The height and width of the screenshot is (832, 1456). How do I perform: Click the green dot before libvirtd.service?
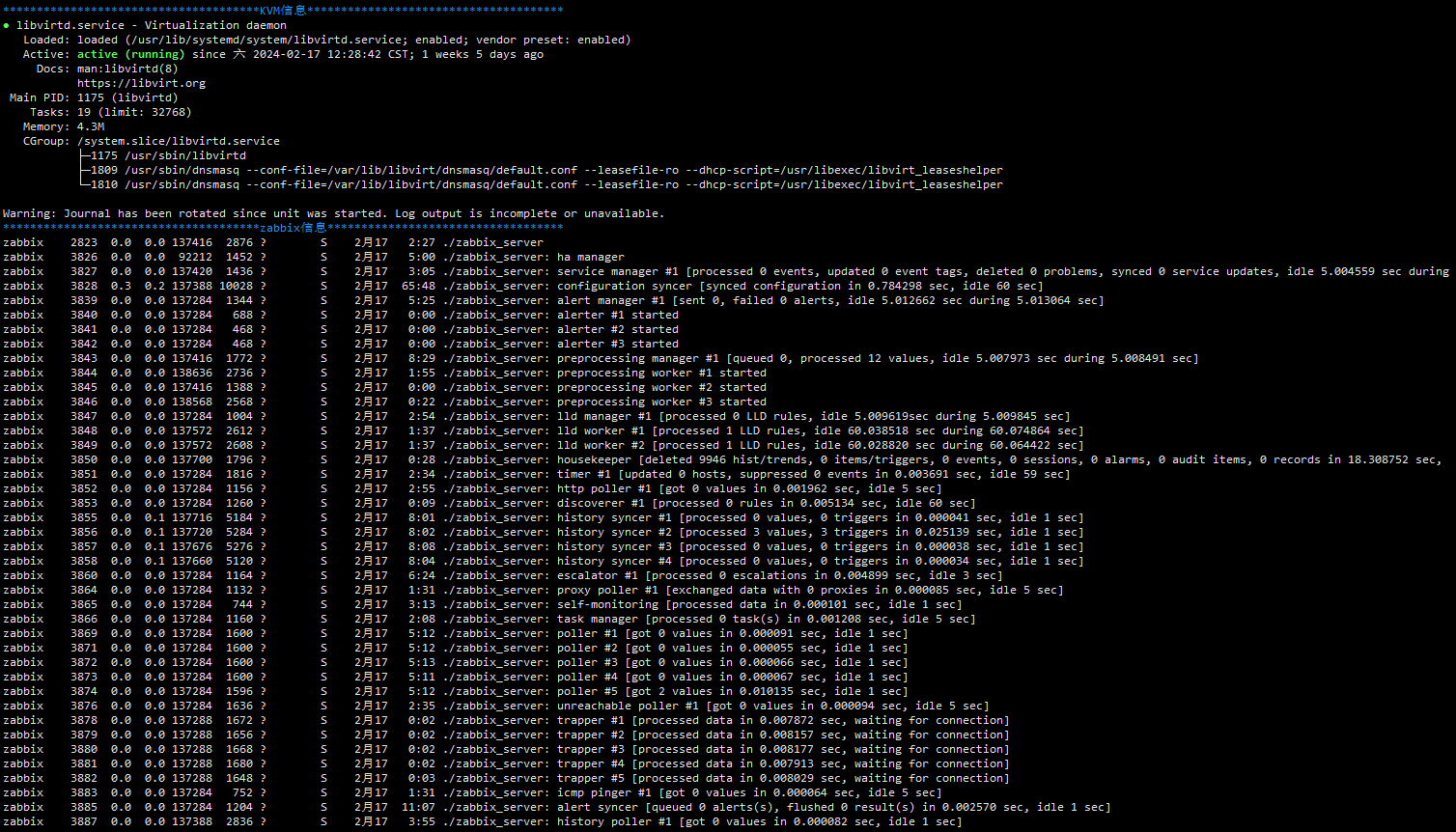7,26
